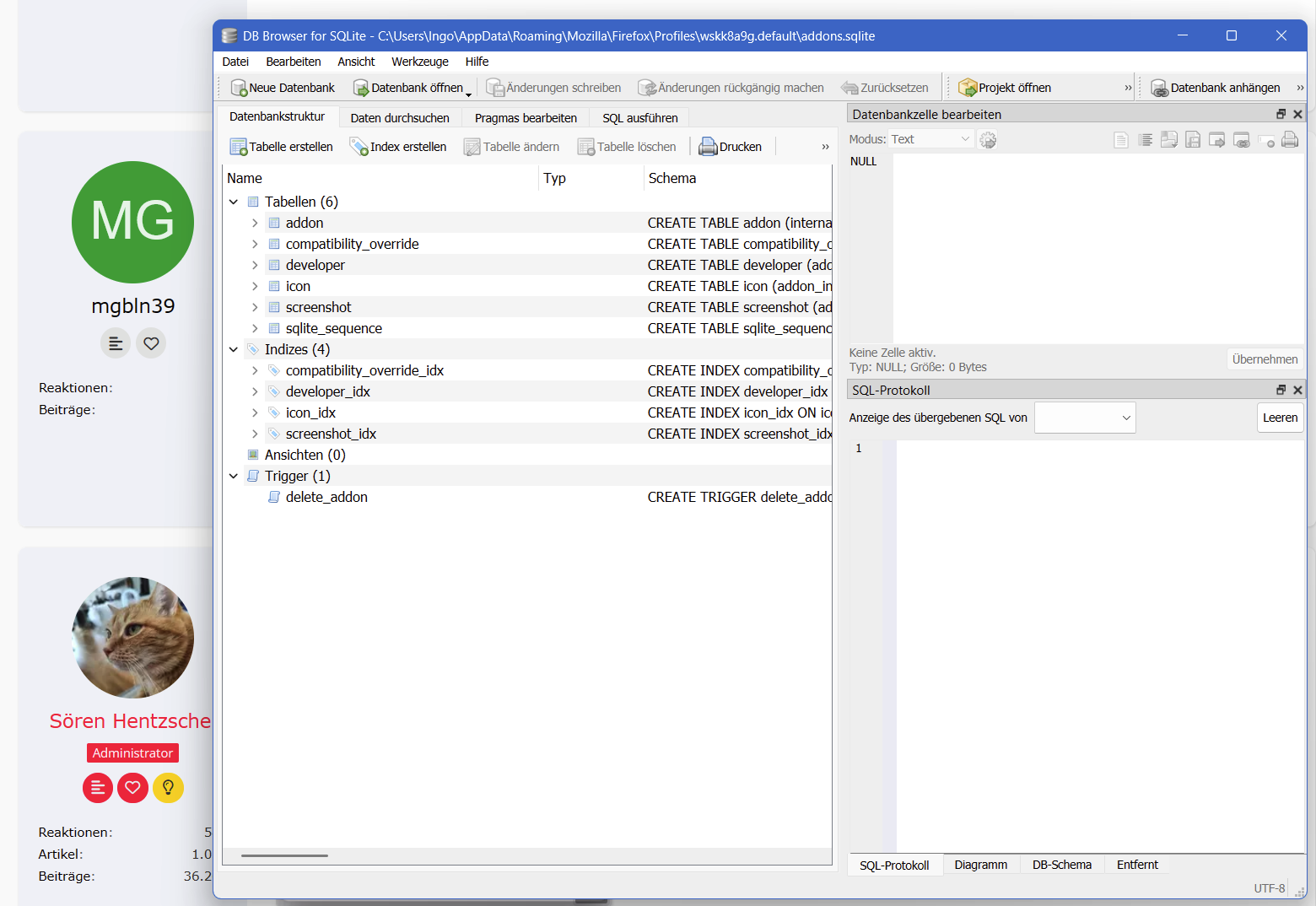Image resolution: width=1316 pixels, height=906 pixels.
Task: Click the Neue Datenbank toolbar icon
Action: pos(239,88)
